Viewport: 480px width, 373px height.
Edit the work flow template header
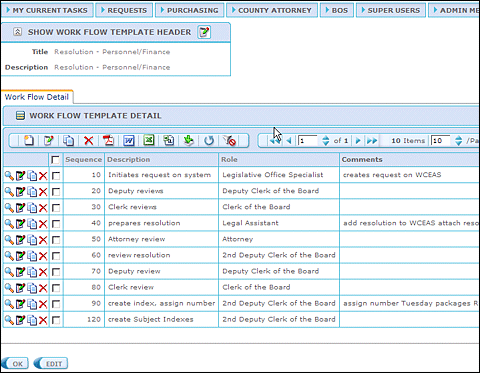(204, 32)
